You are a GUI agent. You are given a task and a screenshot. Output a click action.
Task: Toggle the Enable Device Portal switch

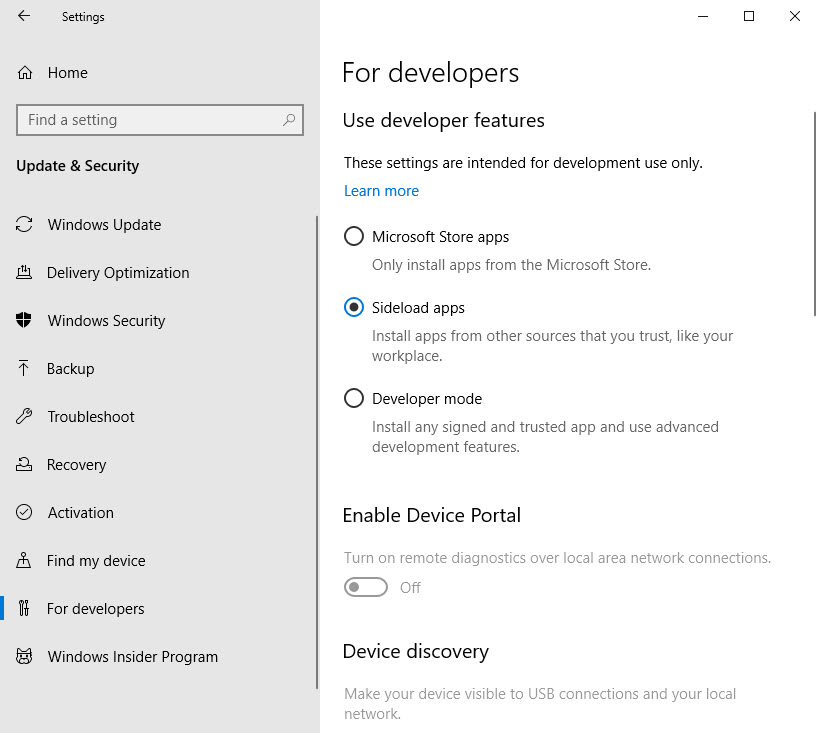[366, 588]
